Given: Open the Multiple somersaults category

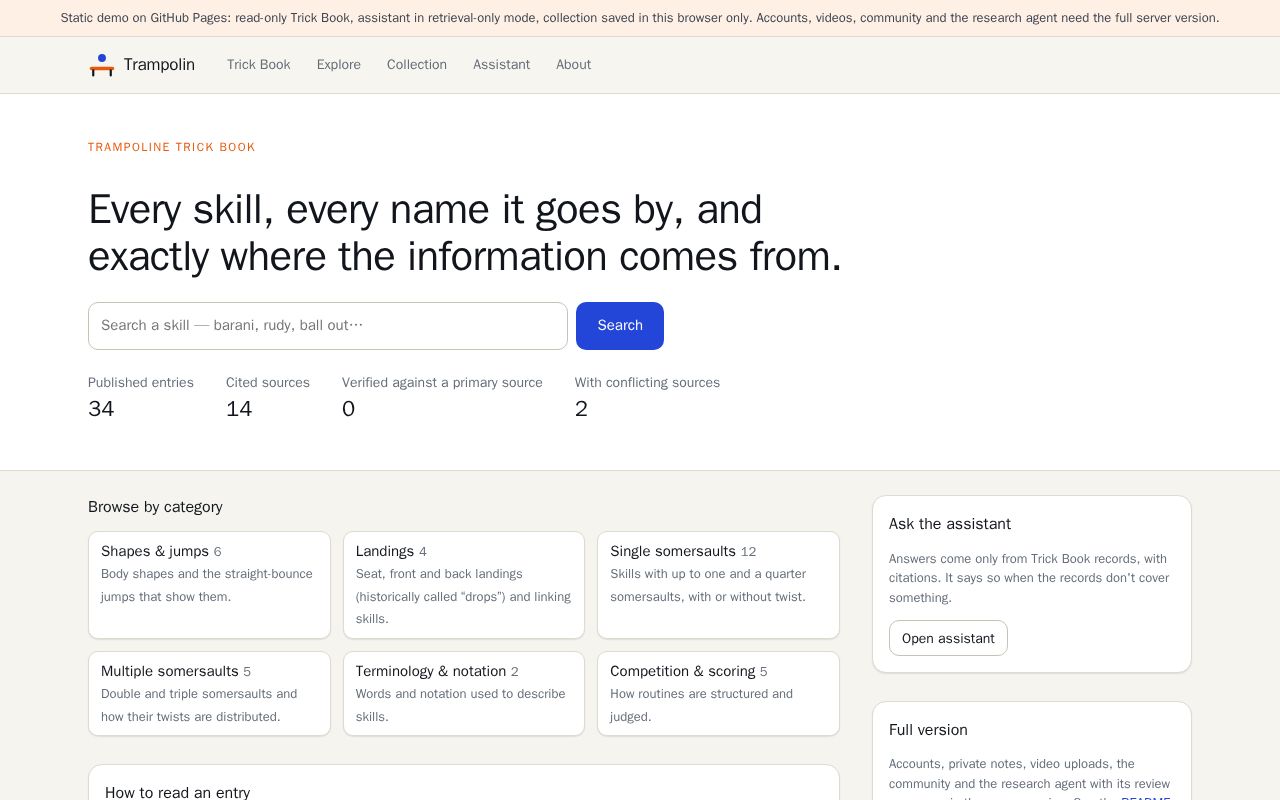Looking at the screenshot, I should (x=209, y=694).
